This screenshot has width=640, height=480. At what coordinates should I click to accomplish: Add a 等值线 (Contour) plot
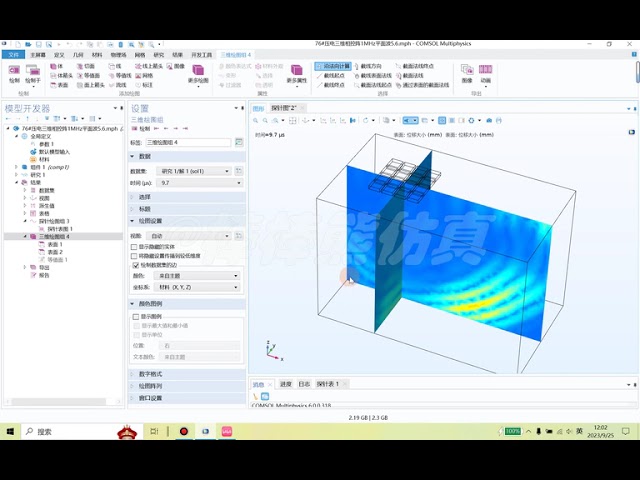[x=120, y=76]
